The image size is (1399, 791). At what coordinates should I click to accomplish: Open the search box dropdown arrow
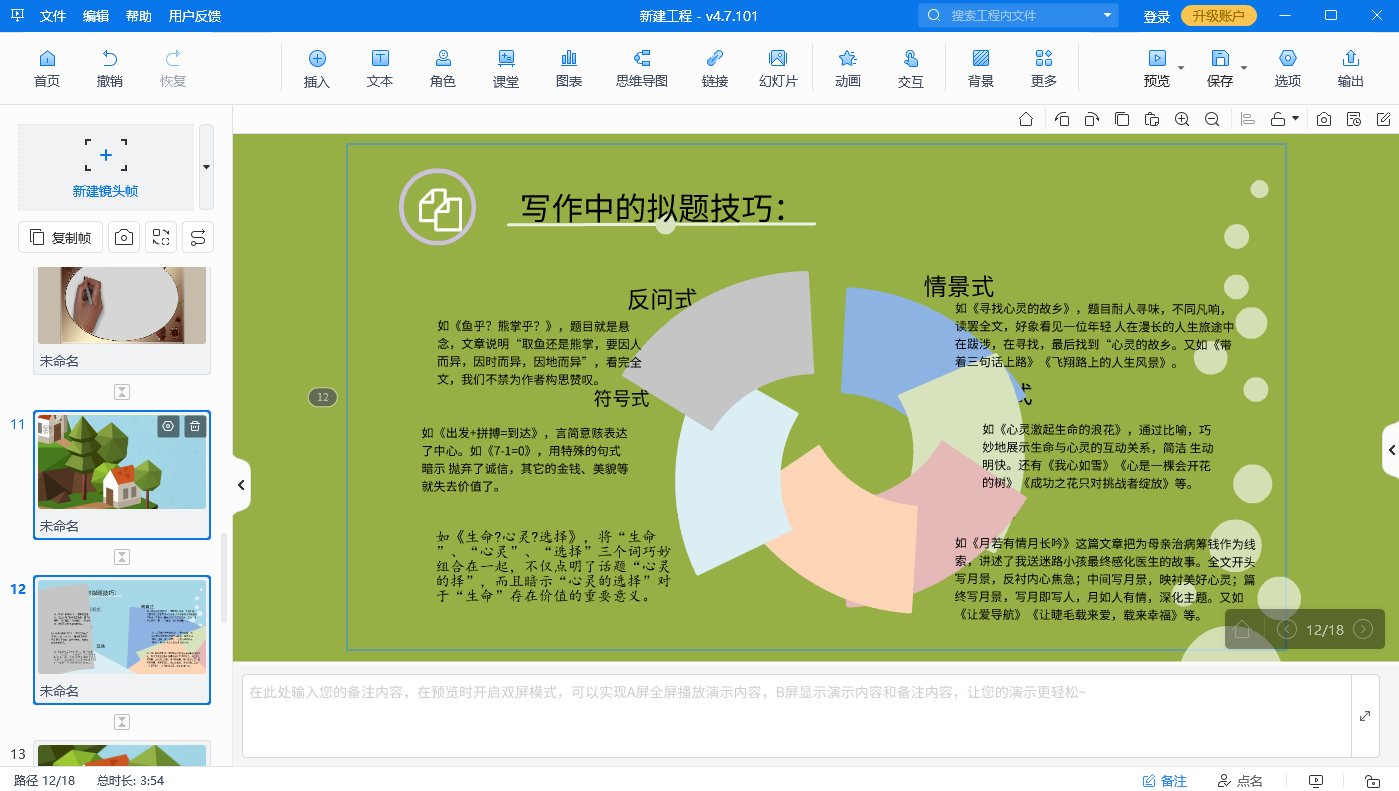pos(1107,15)
